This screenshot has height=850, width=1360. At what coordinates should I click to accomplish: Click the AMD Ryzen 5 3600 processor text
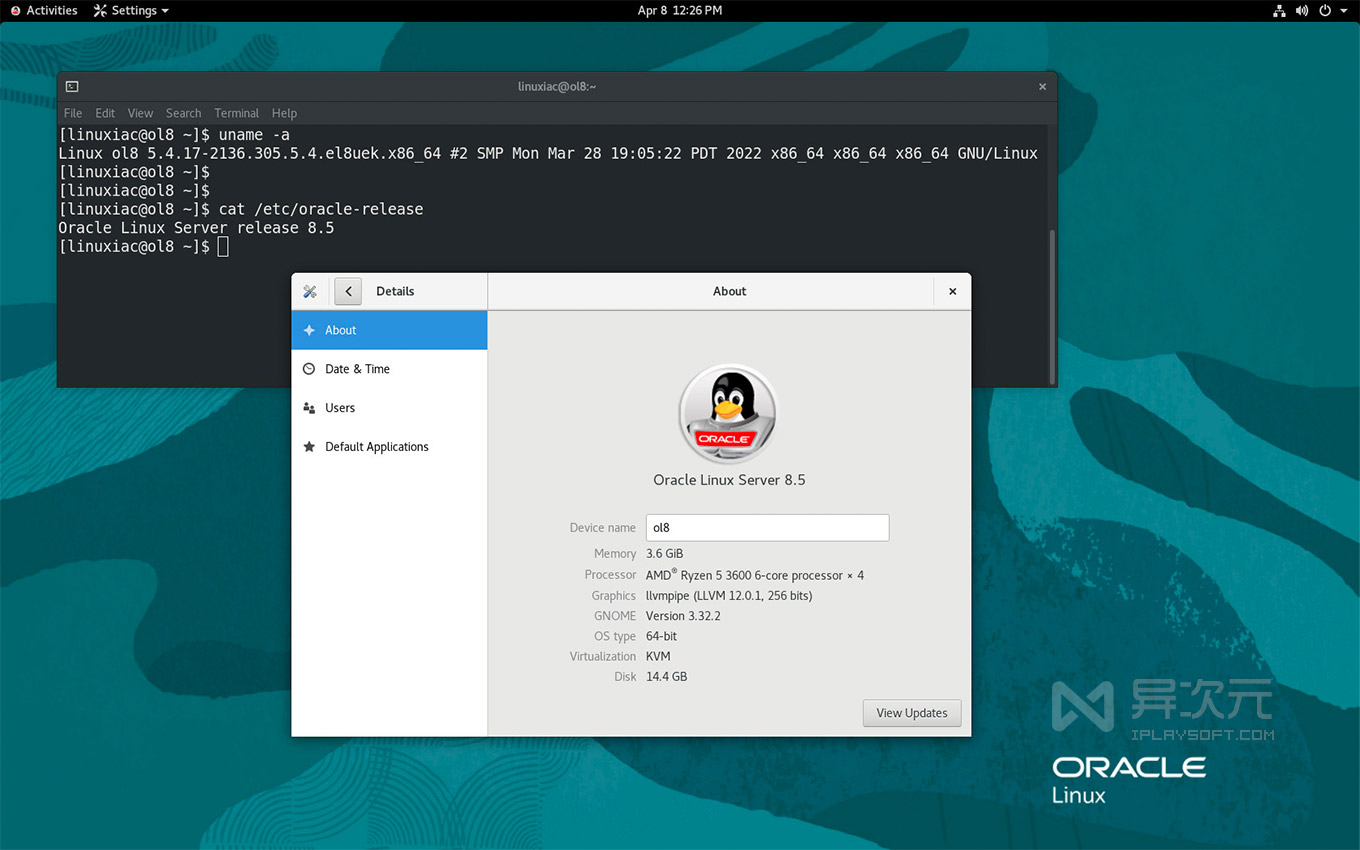pyautogui.click(x=755, y=575)
